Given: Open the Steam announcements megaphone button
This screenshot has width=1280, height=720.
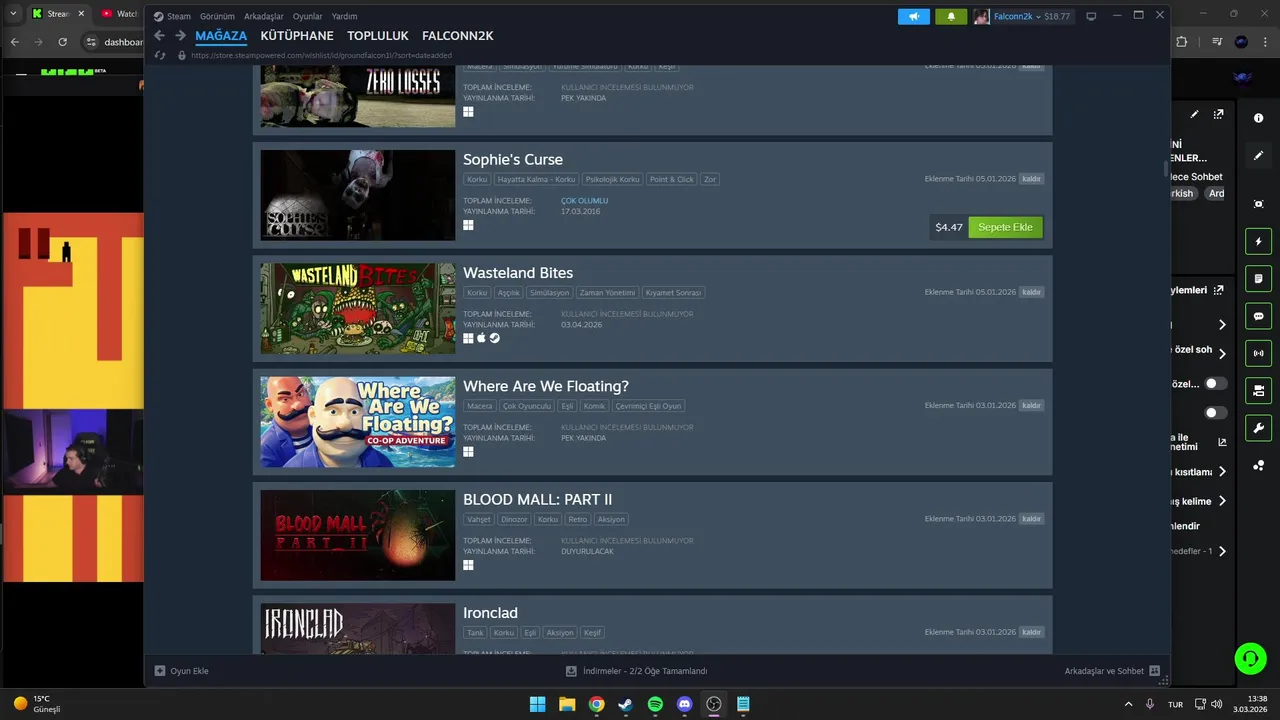Looking at the screenshot, I should coord(913,16).
